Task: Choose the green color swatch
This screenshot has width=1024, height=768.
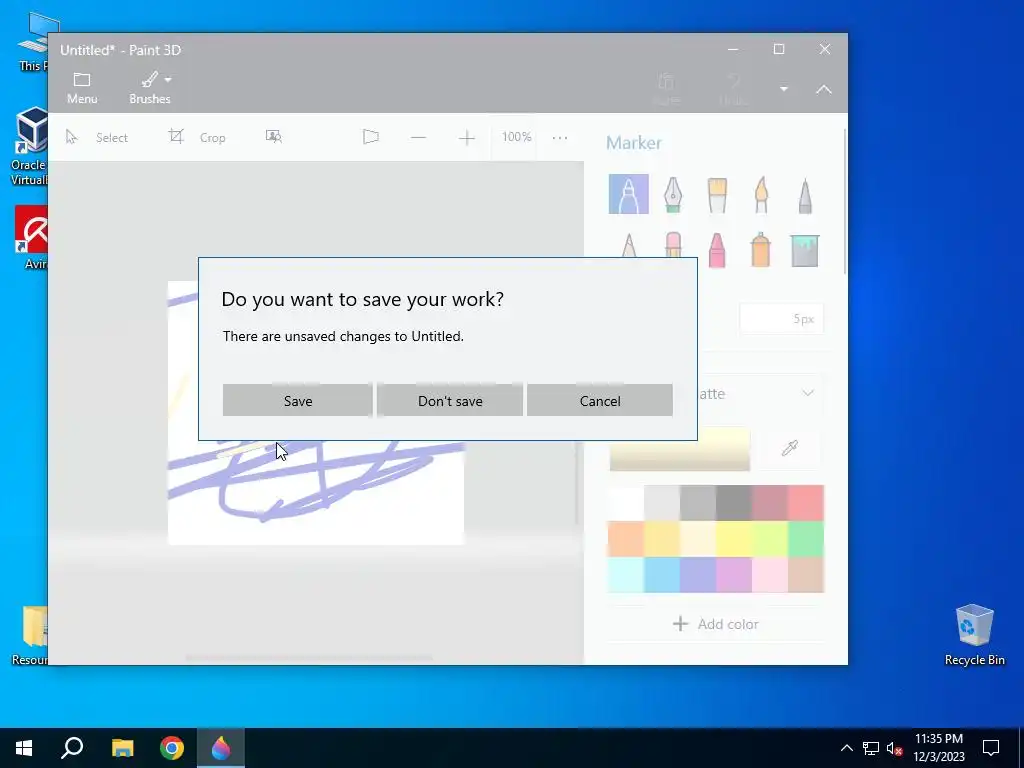Action: [x=806, y=539]
